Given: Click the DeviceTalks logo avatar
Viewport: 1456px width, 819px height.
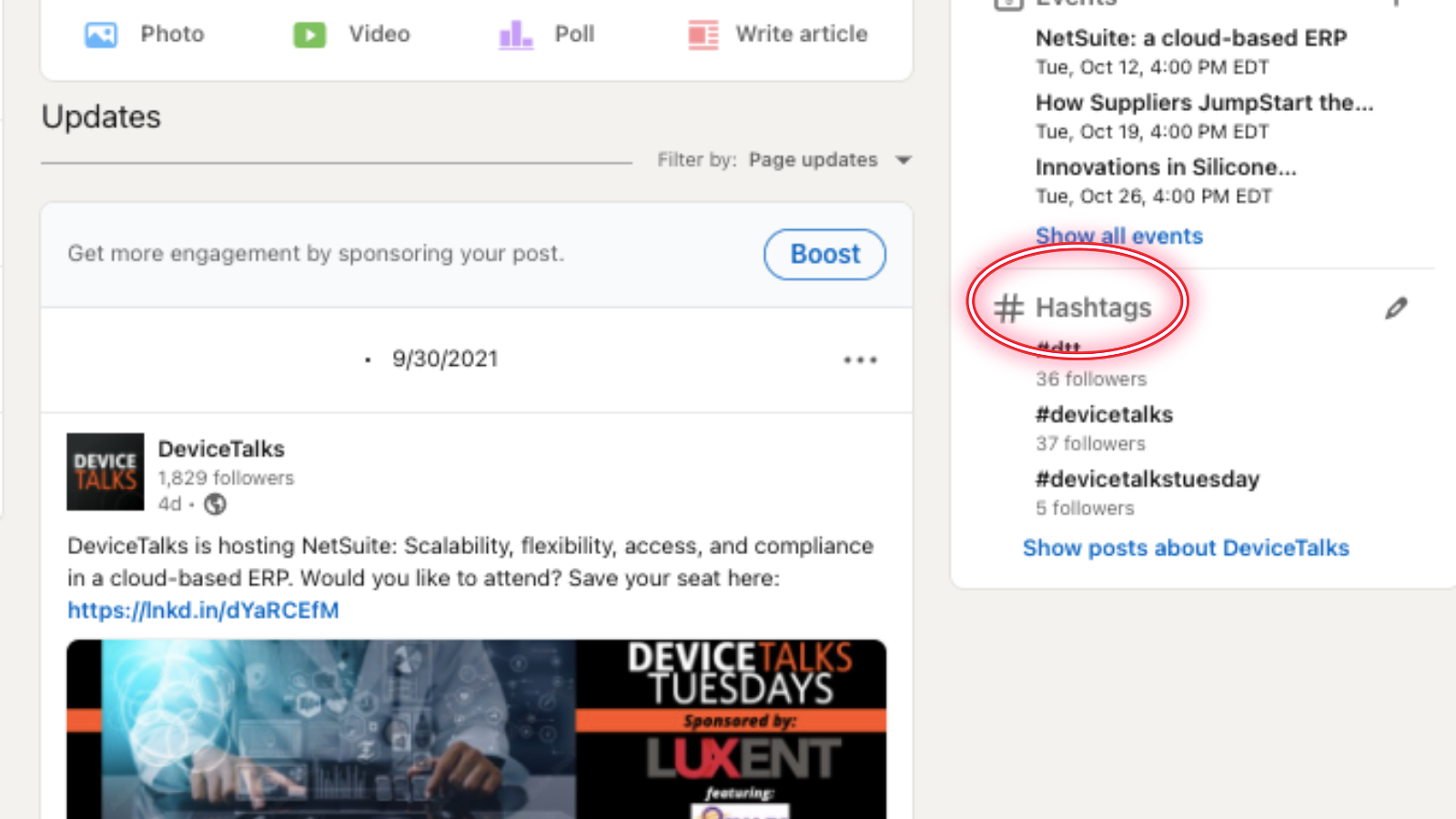Looking at the screenshot, I should 106,471.
